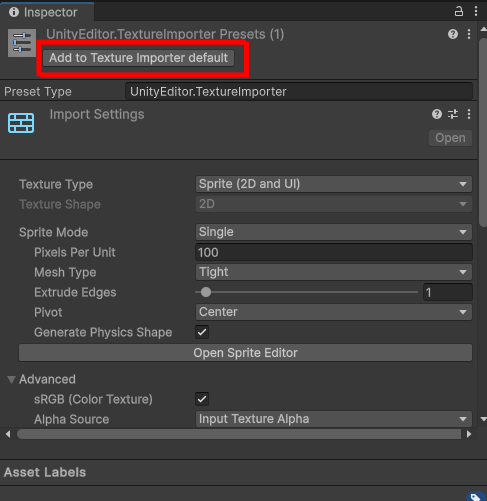Click the Pixels Per Unit field

(x=334, y=252)
